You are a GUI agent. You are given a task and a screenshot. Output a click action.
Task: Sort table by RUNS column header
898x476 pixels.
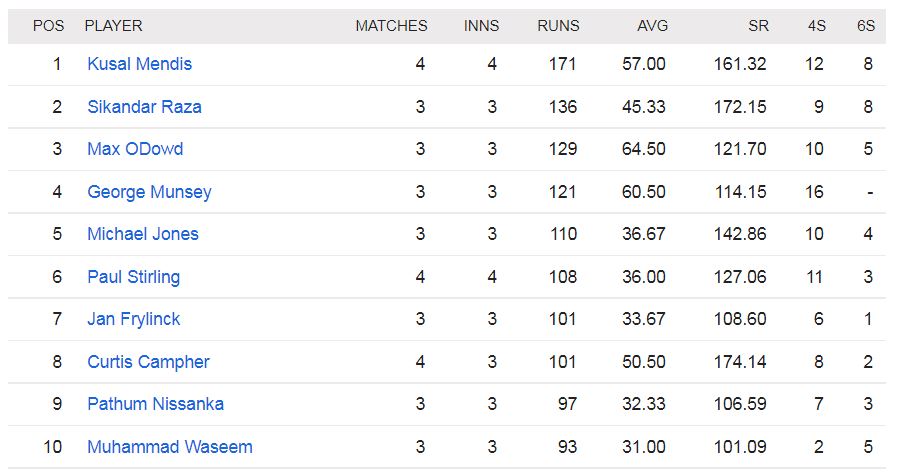click(x=558, y=26)
